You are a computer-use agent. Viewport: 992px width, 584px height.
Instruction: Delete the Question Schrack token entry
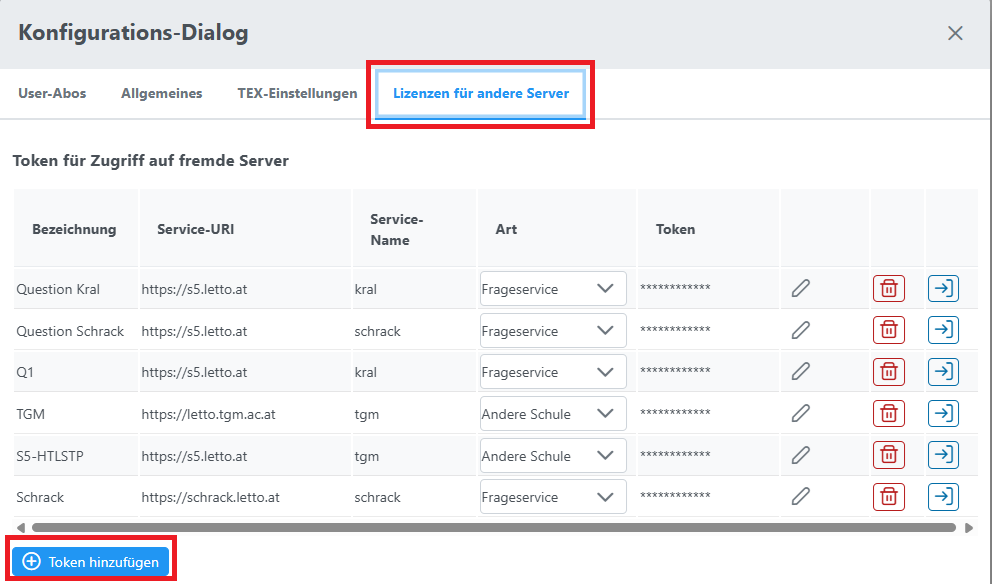[x=888, y=330]
